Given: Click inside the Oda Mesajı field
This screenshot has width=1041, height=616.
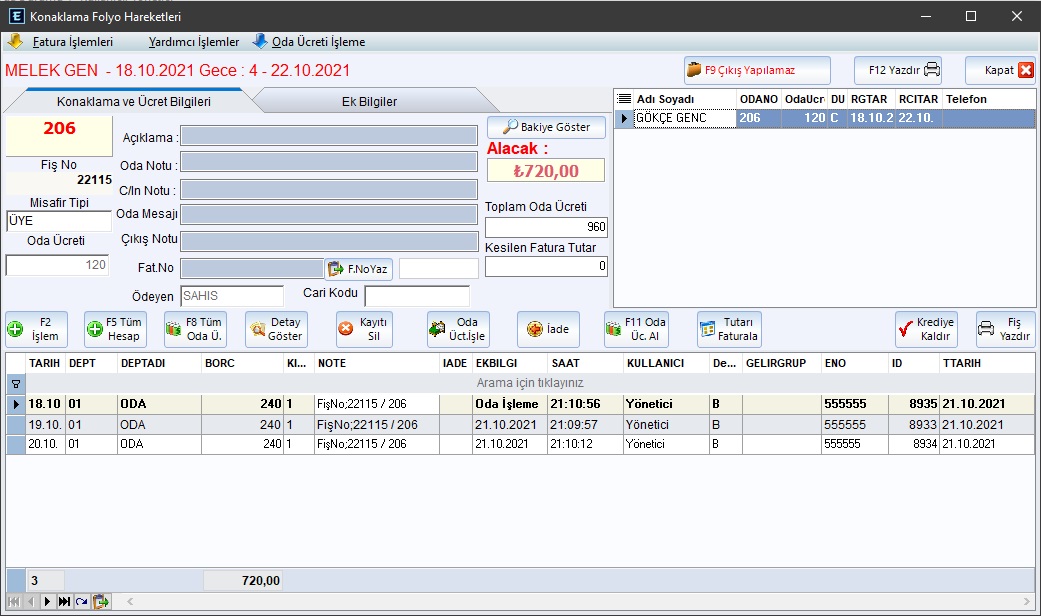Looking at the screenshot, I should (x=329, y=214).
